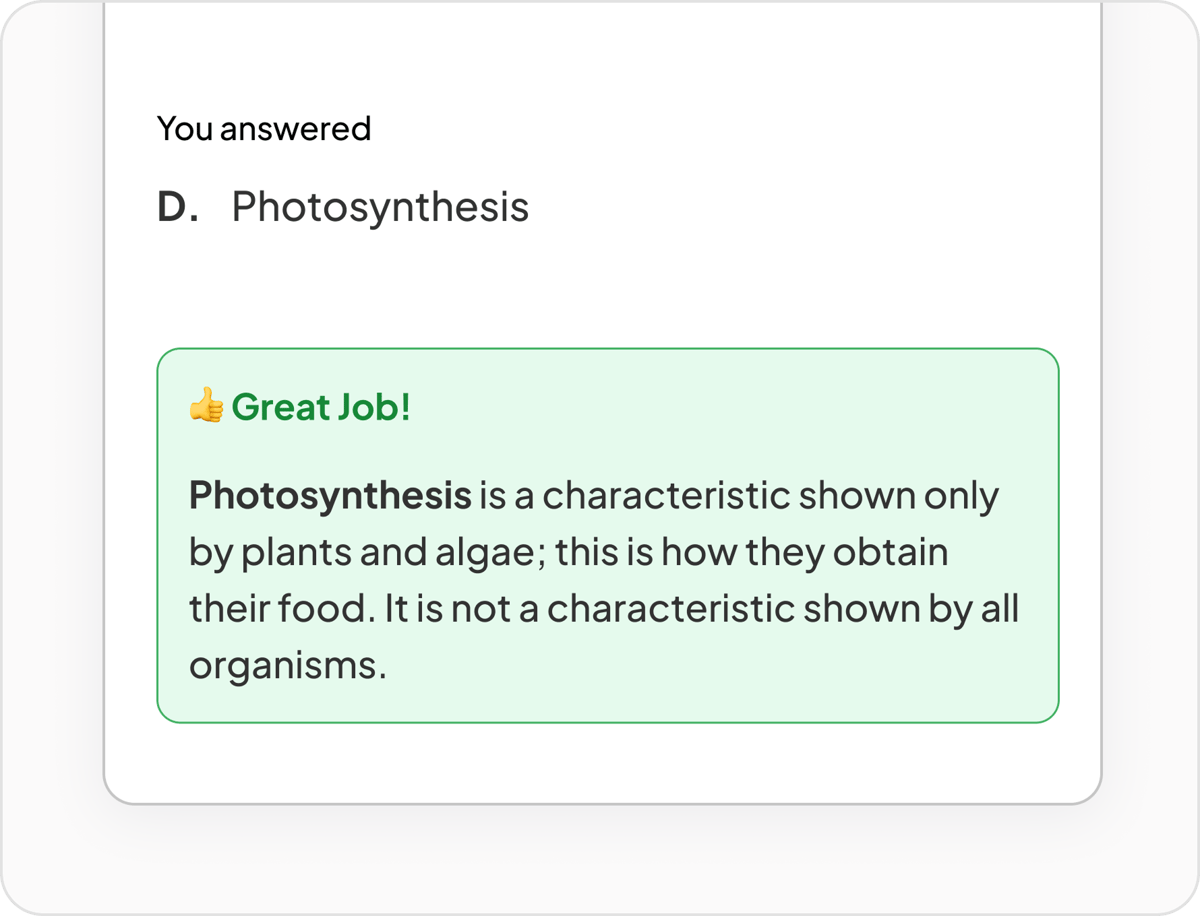Screen dimensions: 1200x916
Task: Select the answer letter "D."
Action: point(178,207)
